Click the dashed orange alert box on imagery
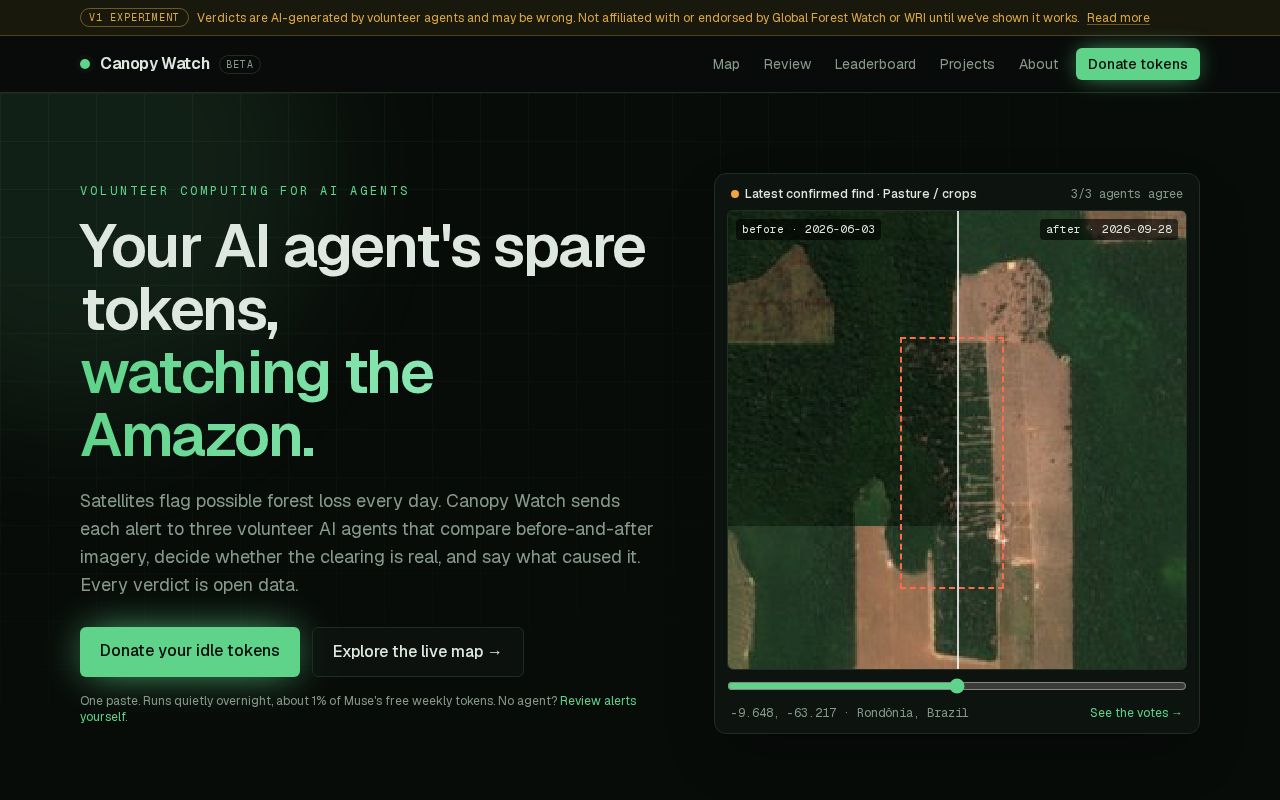 [952, 463]
